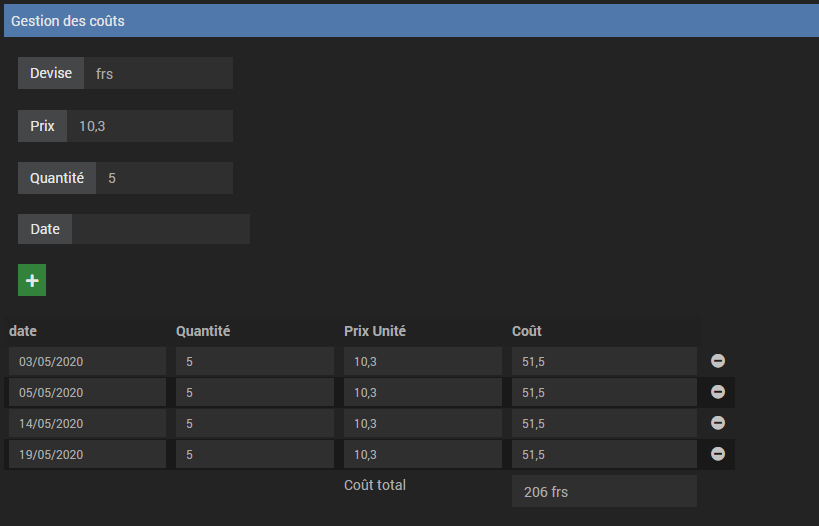The width and height of the screenshot is (819, 526).
Task: Remove the 03/05/2020 cost row
Action: tap(718, 361)
